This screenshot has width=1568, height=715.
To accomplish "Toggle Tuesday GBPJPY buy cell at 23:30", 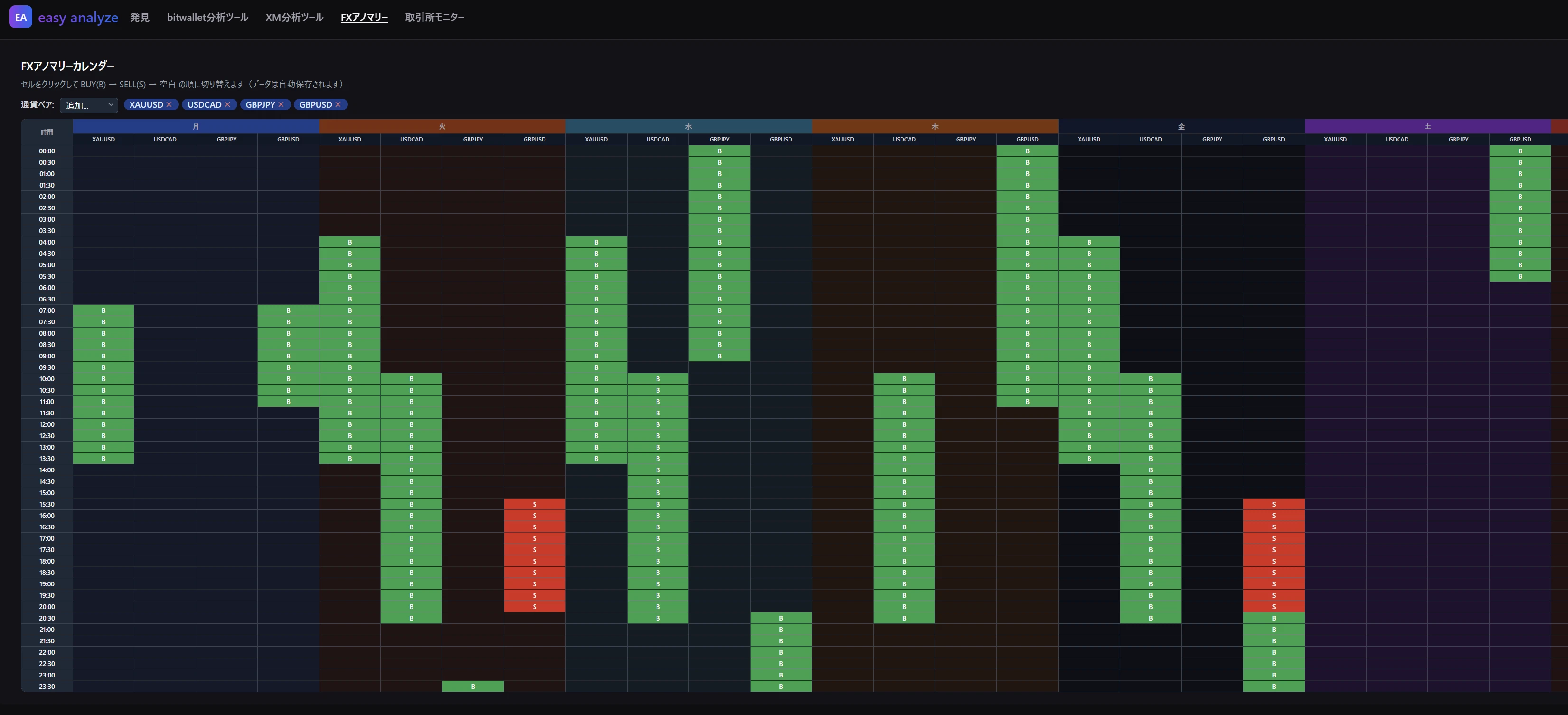I will pos(473,687).
